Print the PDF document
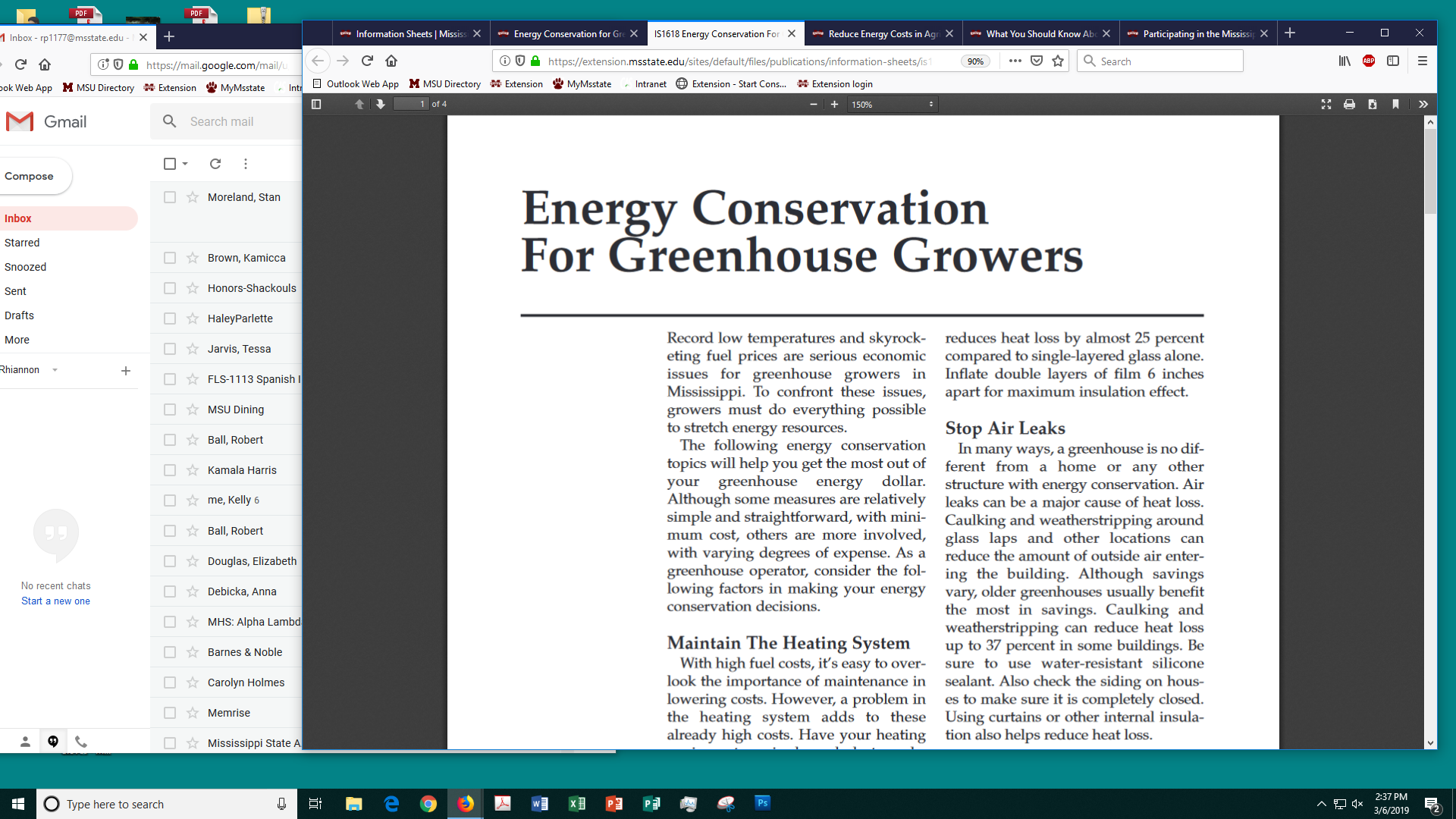Screen dimensions: 1456x819 (x=1349, y=104)
